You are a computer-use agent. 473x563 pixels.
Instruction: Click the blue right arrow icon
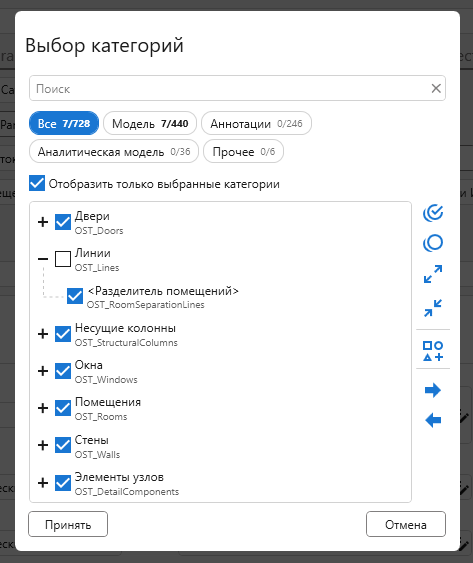pyautogui.click(x=433, y=390)
